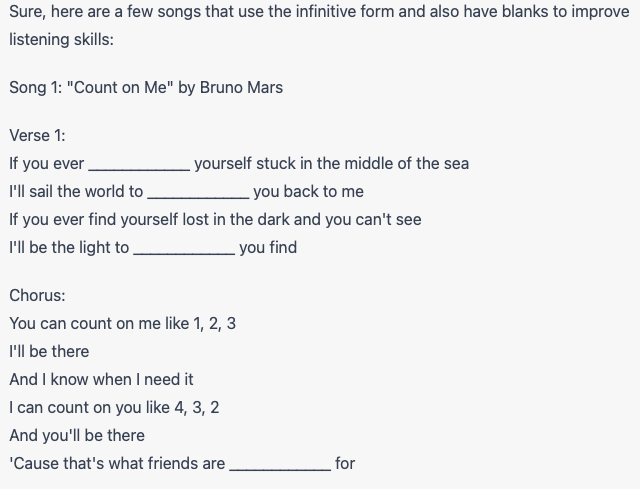Click the words ''Cause that's what friends are'

[117, 464]
